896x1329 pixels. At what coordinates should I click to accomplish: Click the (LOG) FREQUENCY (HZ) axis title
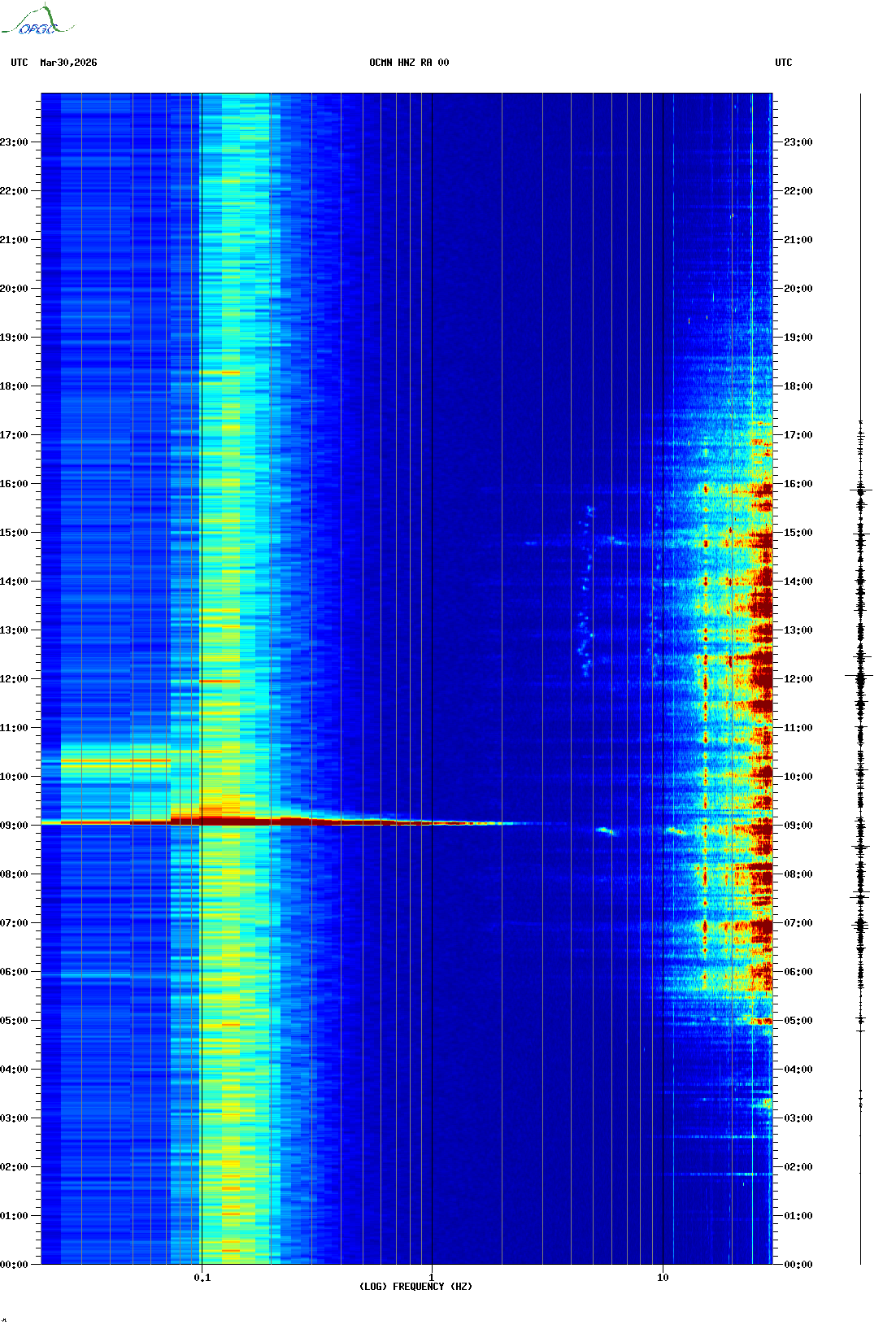(415, 1287)
